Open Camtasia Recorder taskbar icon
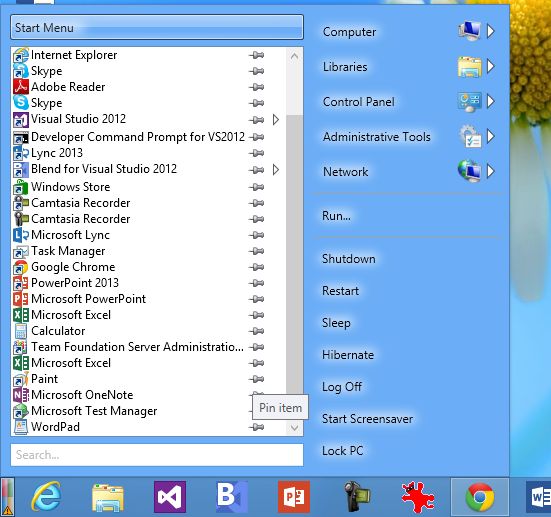The height and width of the screenshot is (517, 551). pyautogui.click(x=357, y=497)
